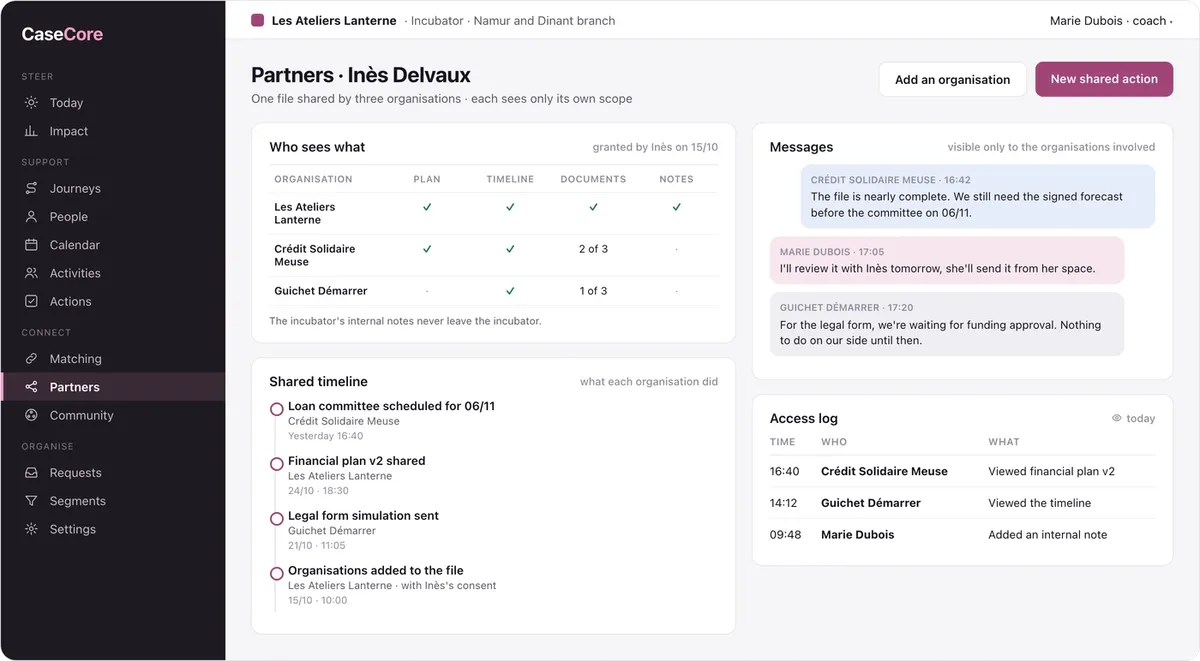Image resolution: width=1200 pixels, height=661 pixels.
Task: Click the Organisations added timeline marker
Action: (277, 574)
